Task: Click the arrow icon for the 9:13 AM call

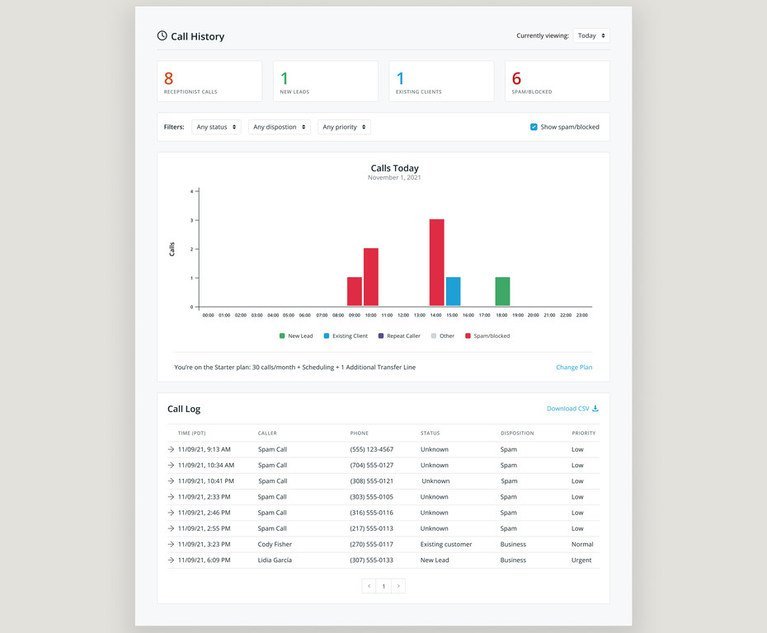Action: click(170, 449)
